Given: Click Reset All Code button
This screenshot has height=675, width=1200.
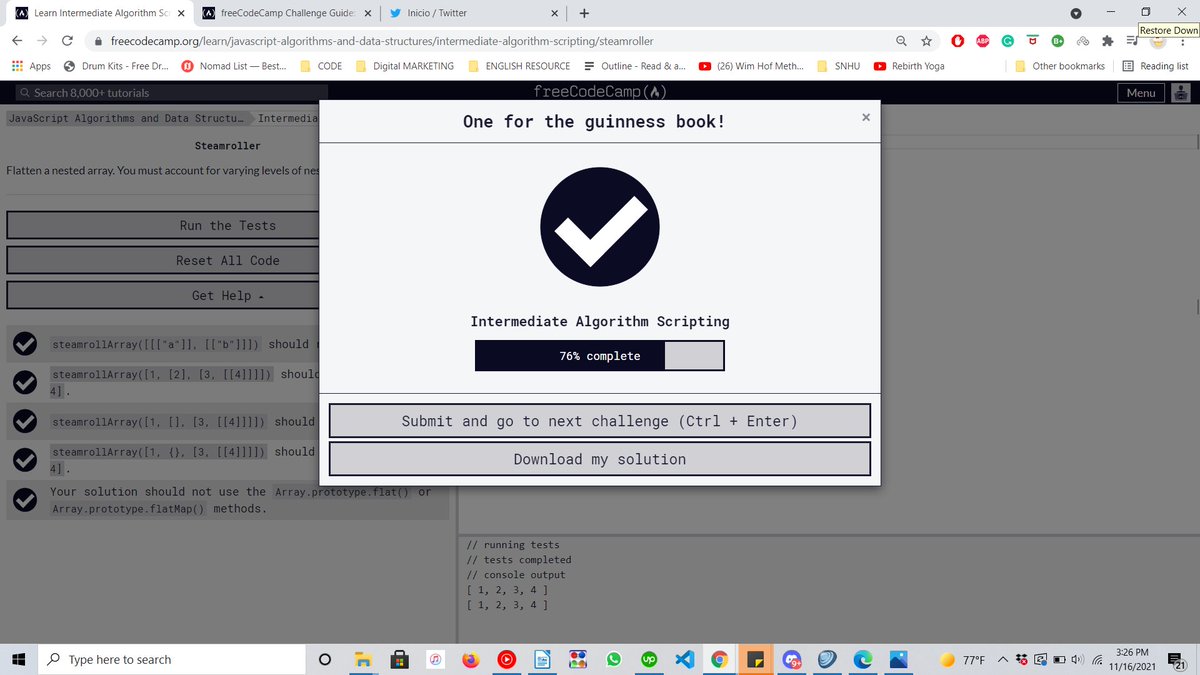Looking at the screenshot, I should tap(228, 260).
